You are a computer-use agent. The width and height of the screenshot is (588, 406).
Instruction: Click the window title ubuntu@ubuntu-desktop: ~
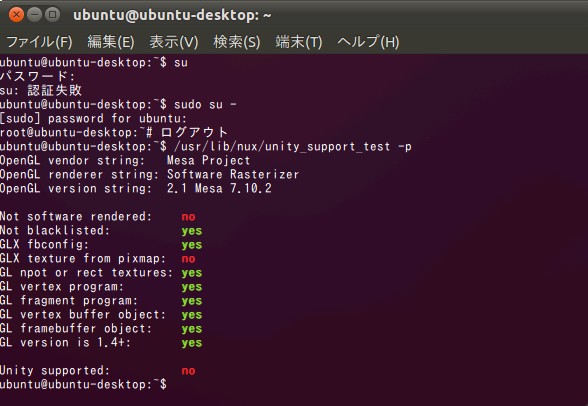(x=172, y=15)
